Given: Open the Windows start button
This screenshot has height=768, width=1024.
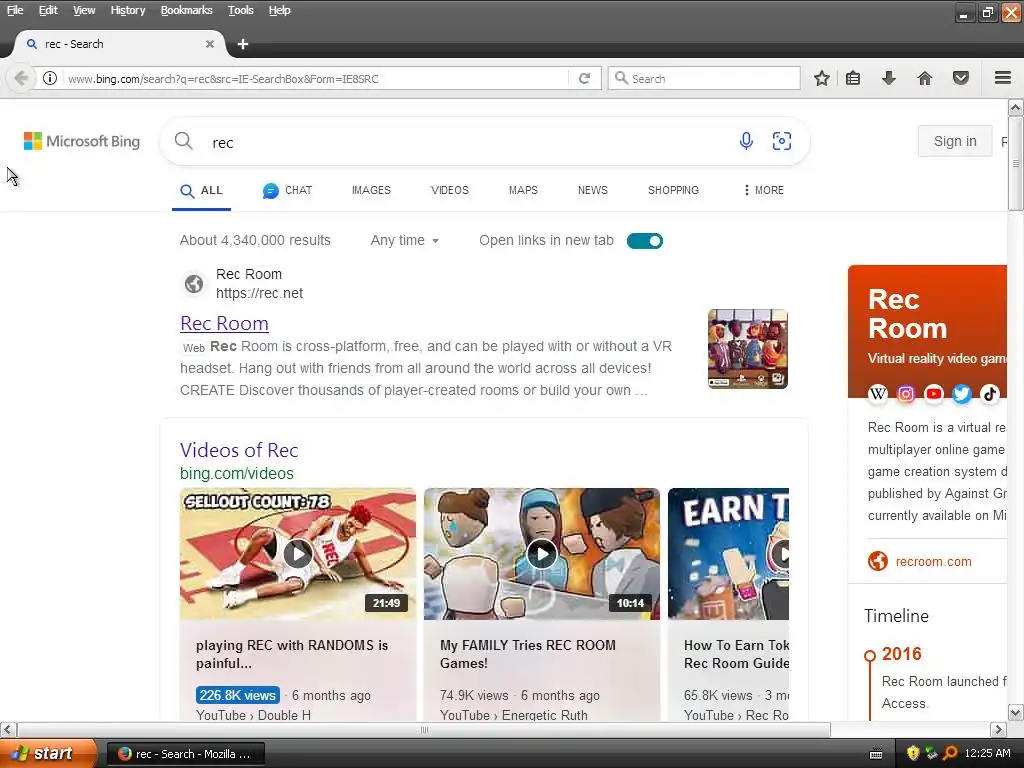Looking at the screenshot, I should tap(48, 753).
